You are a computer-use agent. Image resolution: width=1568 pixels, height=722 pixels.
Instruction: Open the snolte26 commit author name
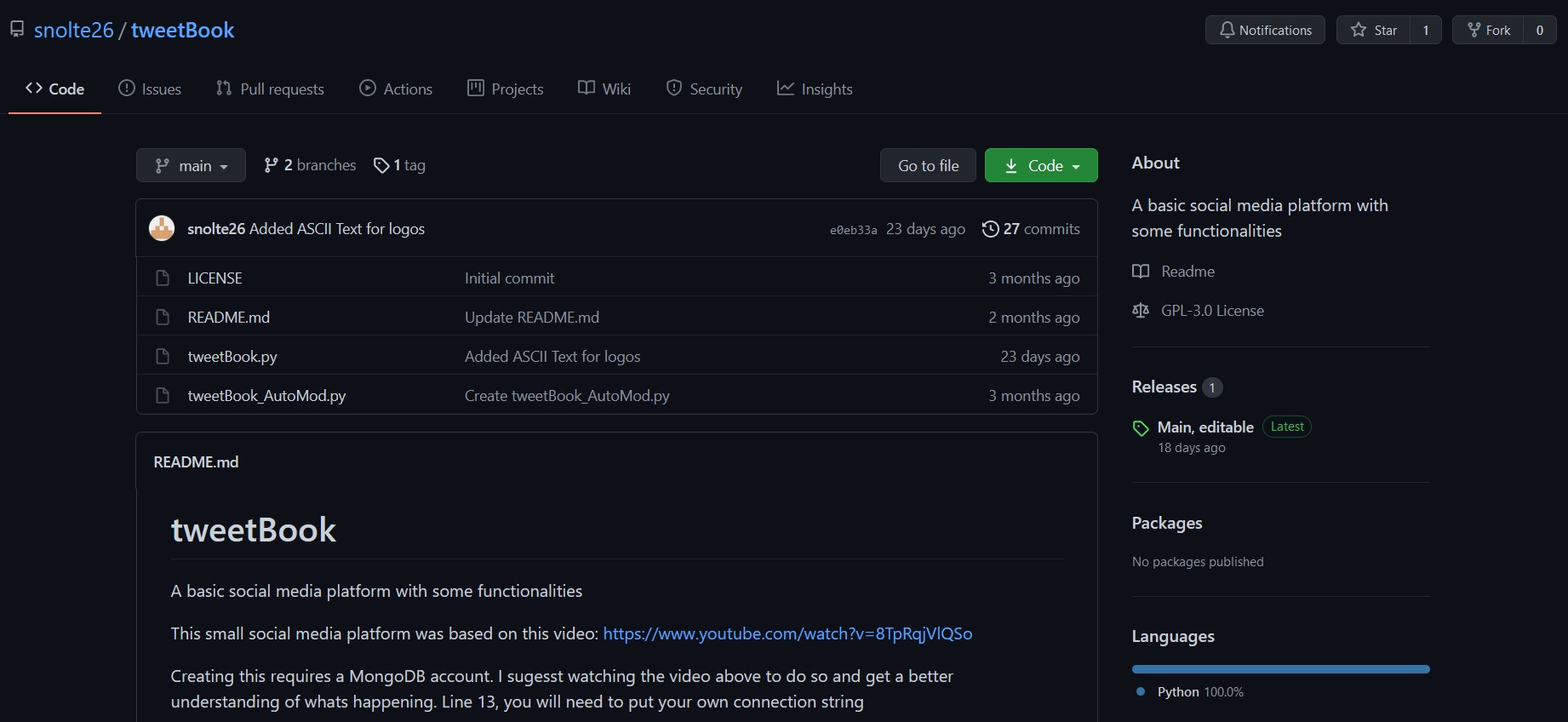[216, 228]
